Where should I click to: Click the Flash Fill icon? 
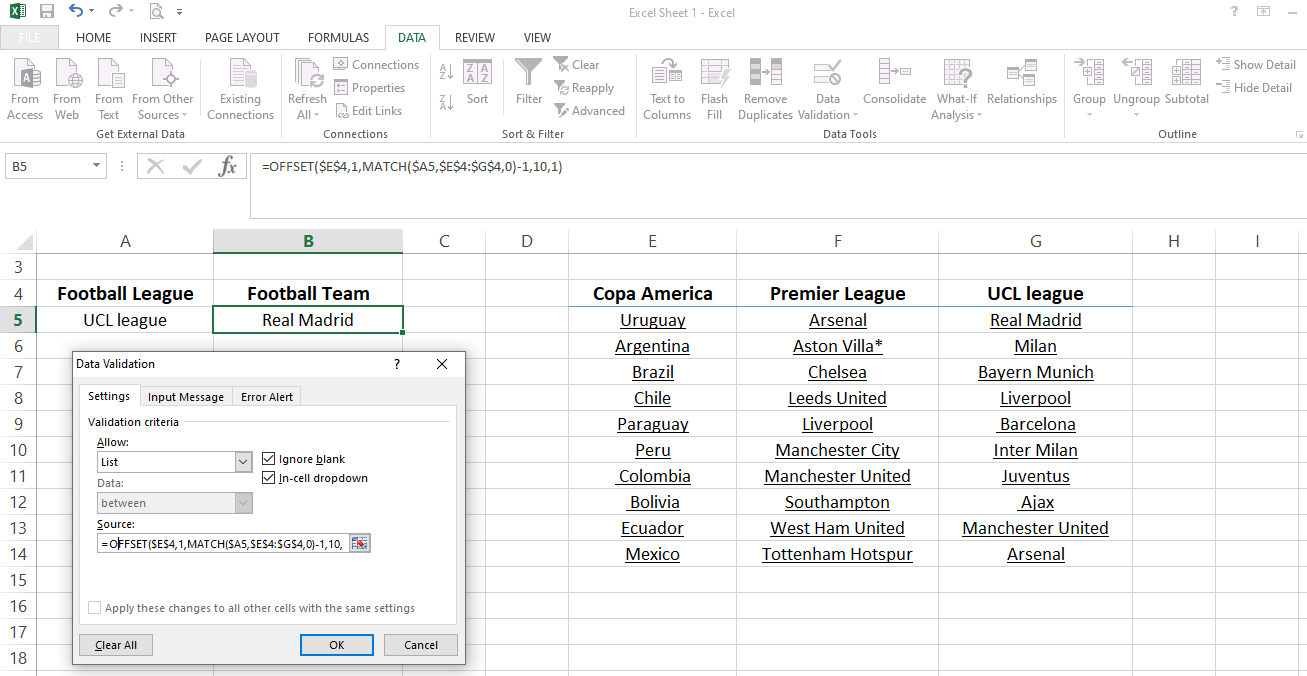click(x=714, y=76)
